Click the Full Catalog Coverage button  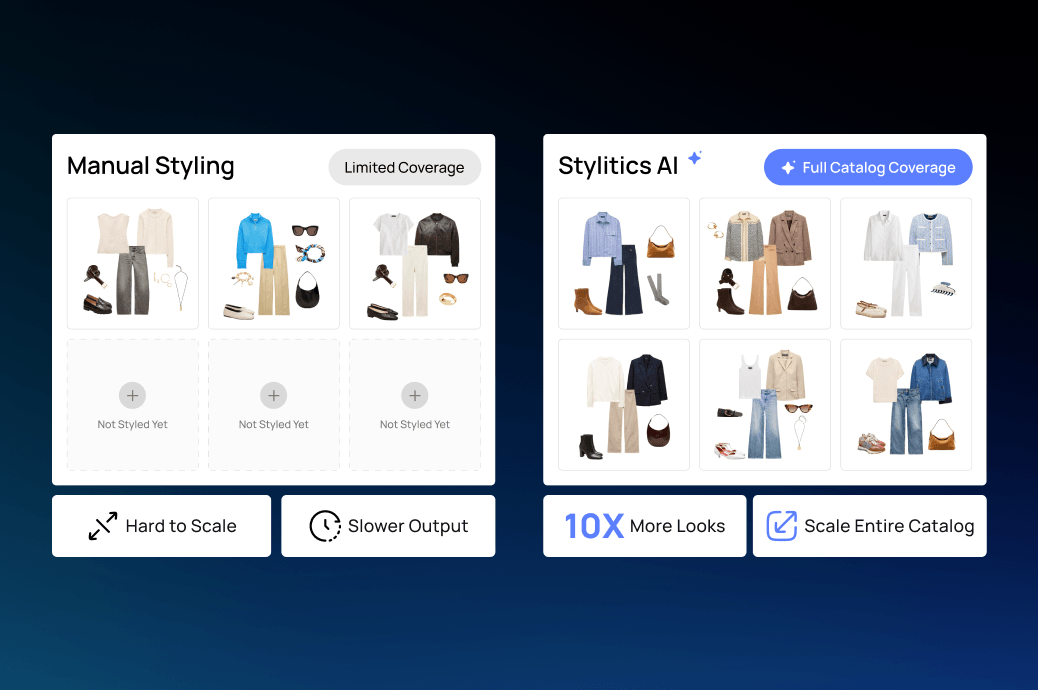[x=868, y=168]
